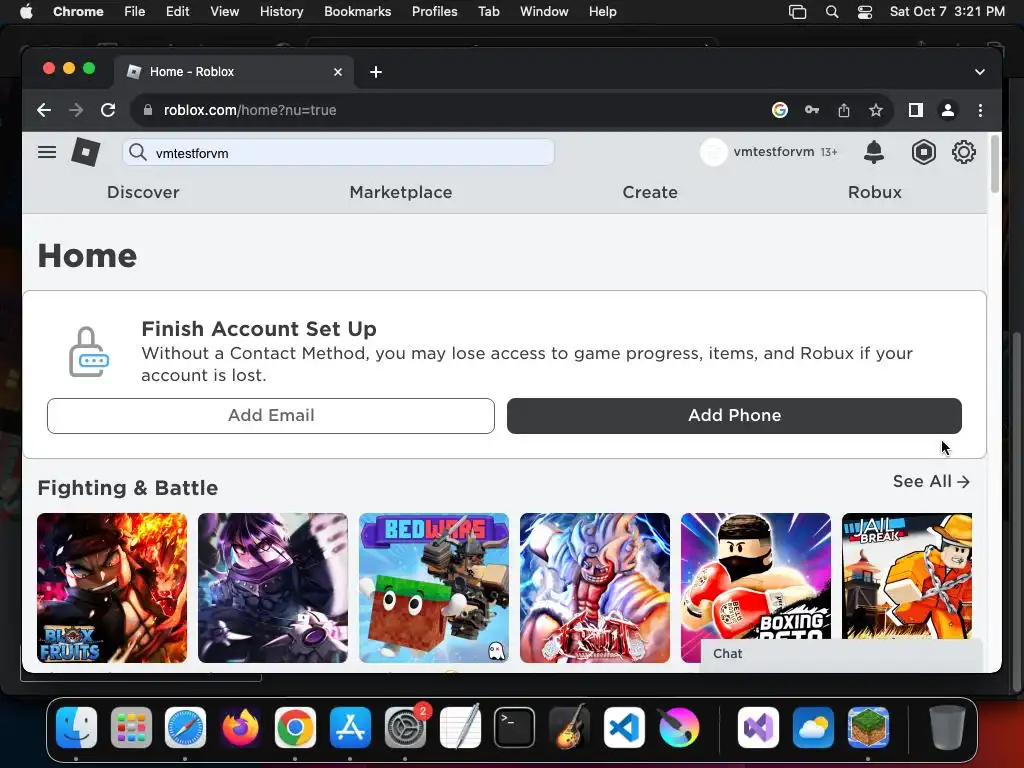1024x768 pixels.
Task: Launch Safari from the dock
Action: (185, 727)
